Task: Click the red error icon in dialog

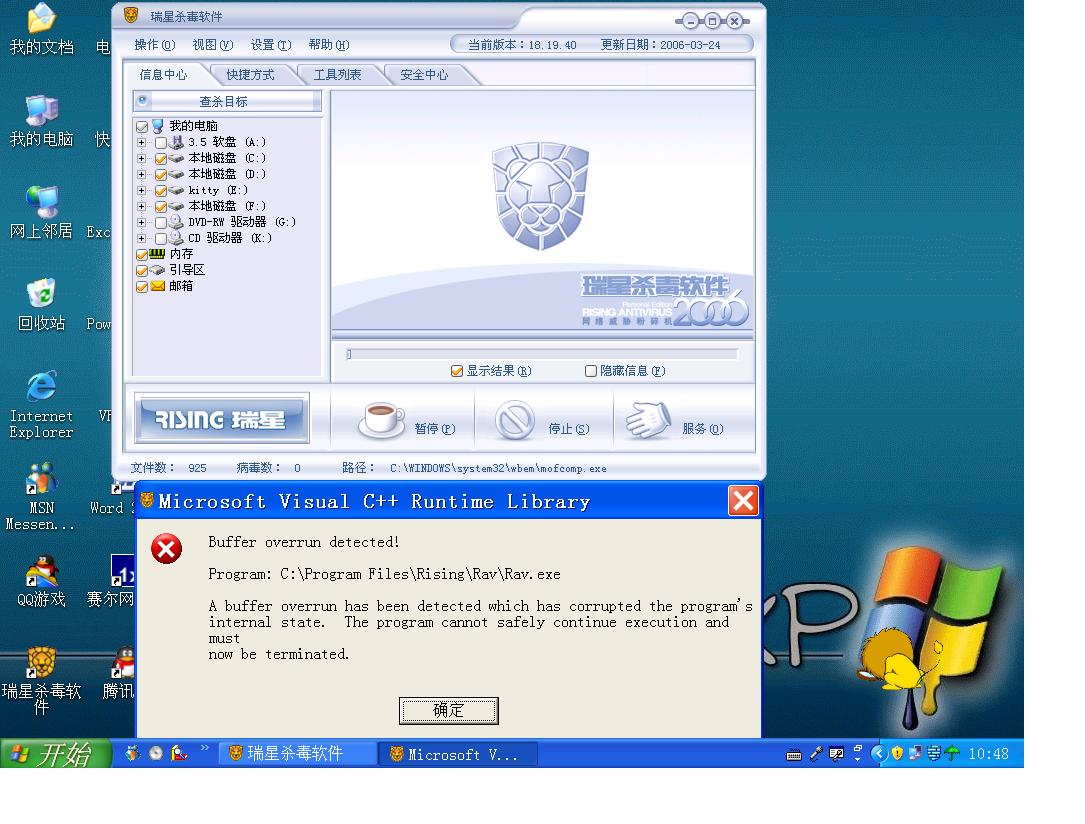Action: coord(167,549)
